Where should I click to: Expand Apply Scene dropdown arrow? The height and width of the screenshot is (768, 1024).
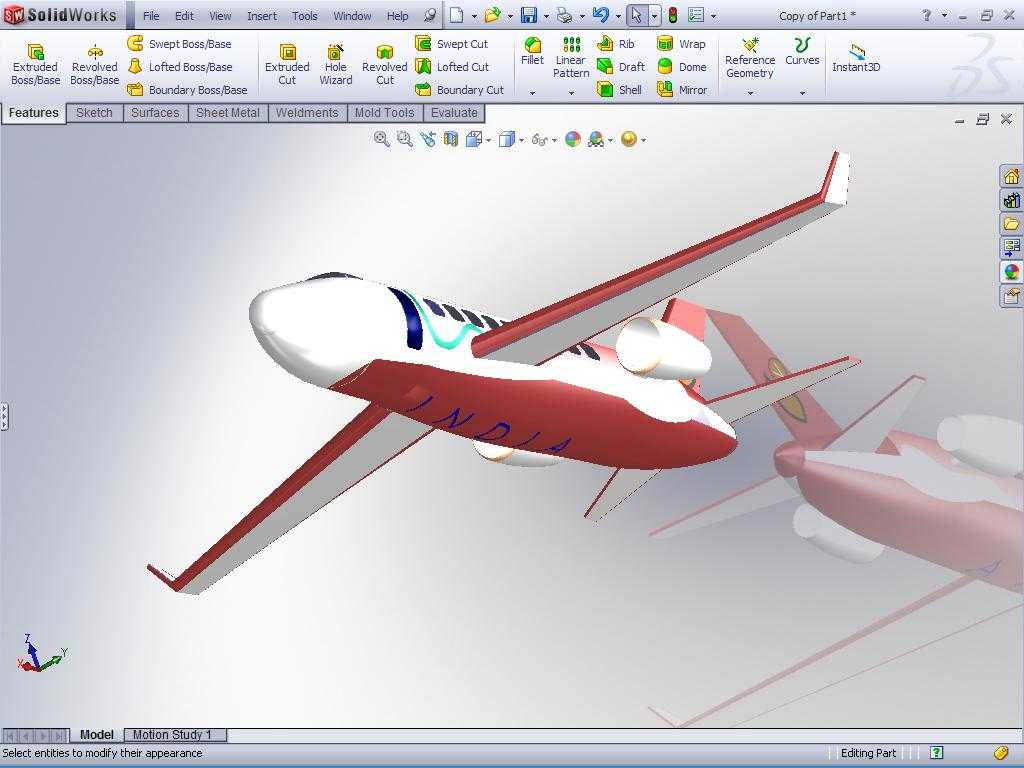[611, 140]
